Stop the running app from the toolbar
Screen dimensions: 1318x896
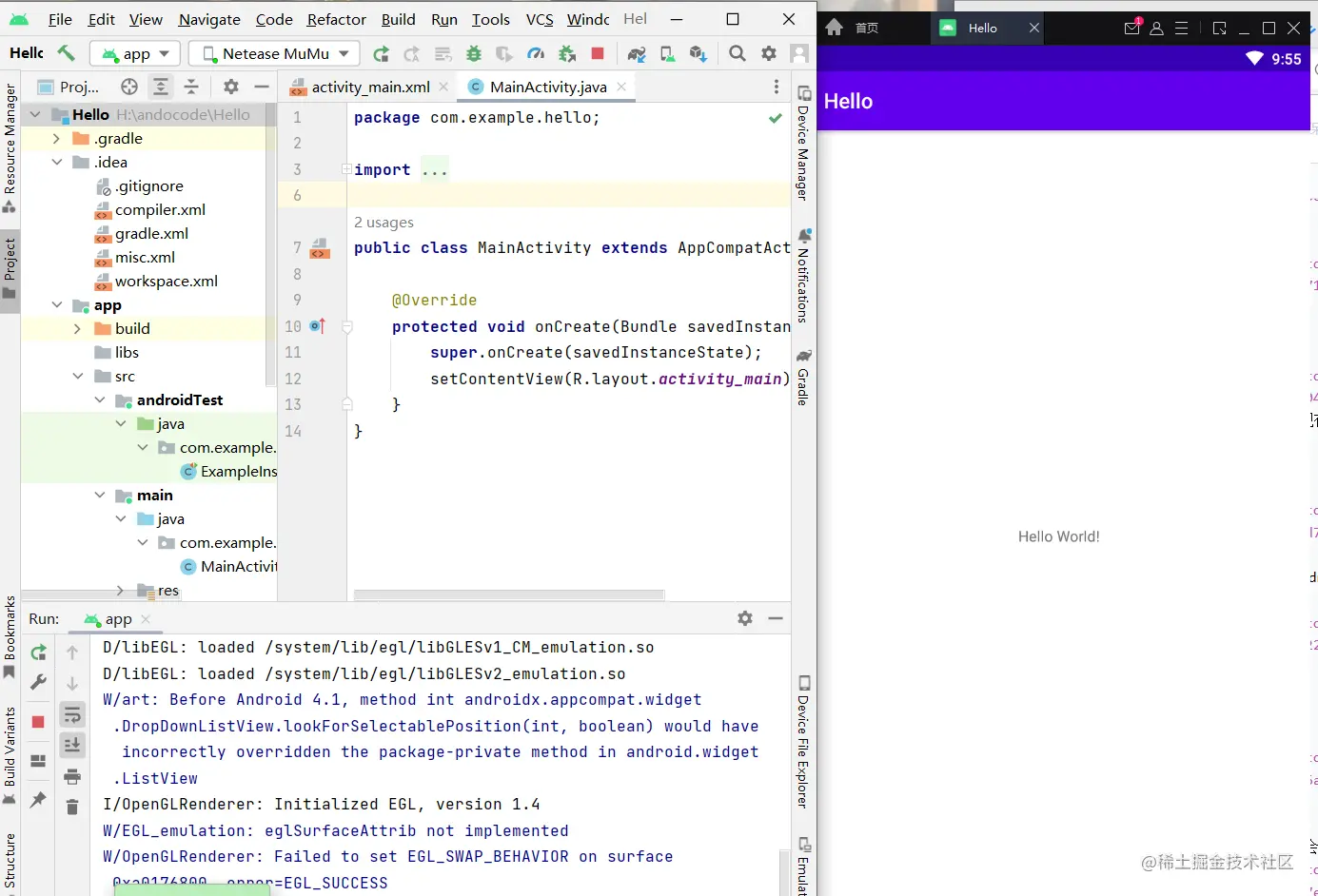[598, 54]
